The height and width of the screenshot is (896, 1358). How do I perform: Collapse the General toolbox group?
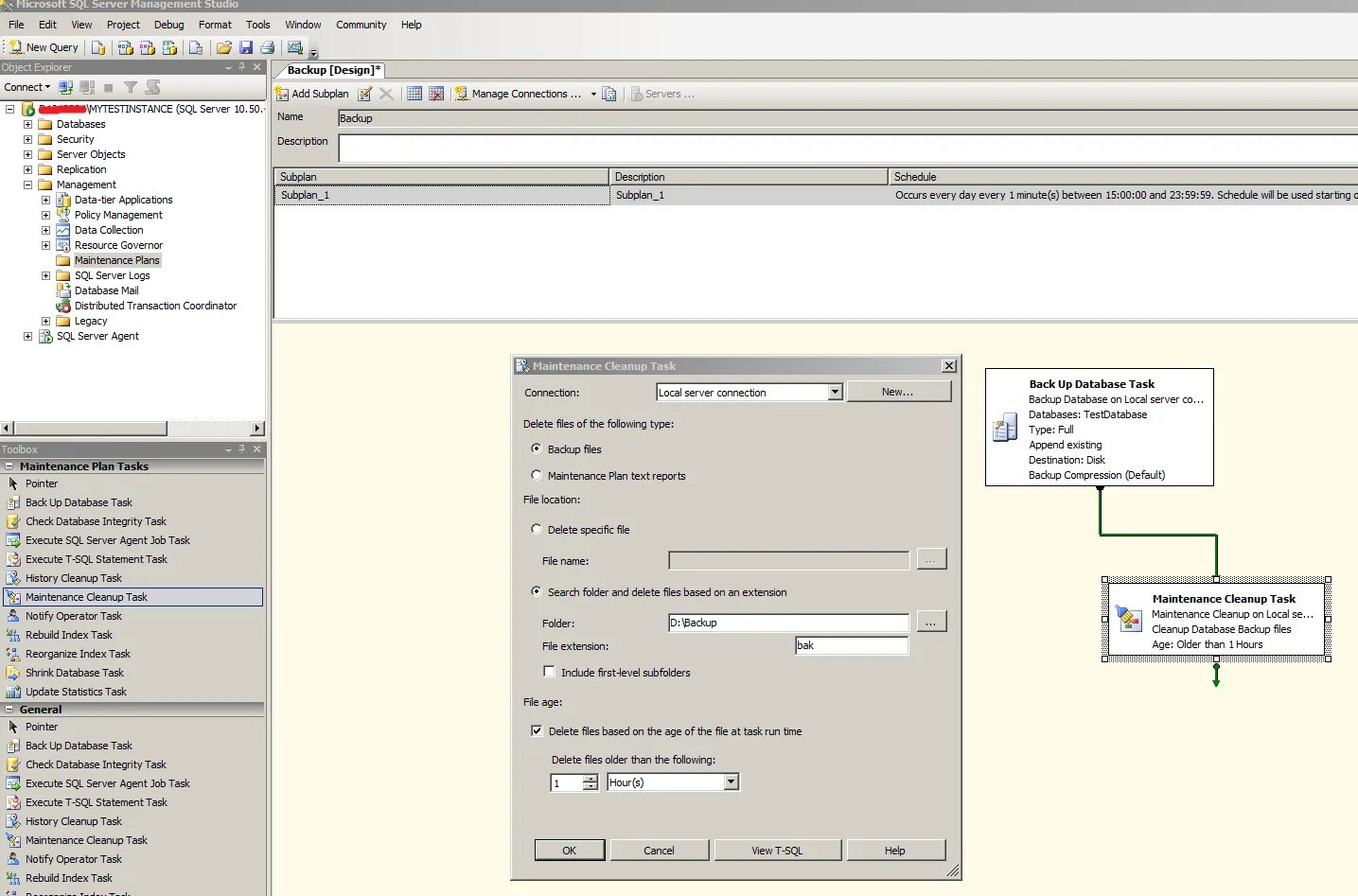(9, 710)
